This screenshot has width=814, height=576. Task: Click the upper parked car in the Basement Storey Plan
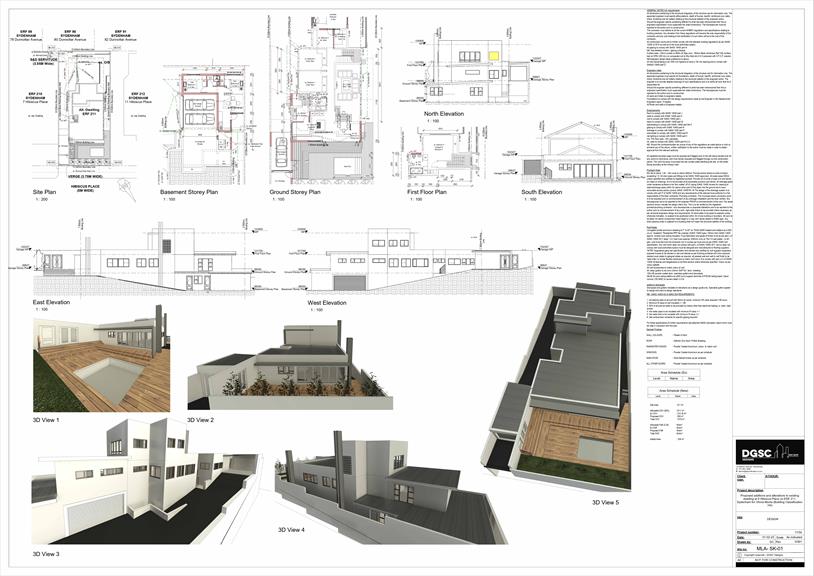pos(200,104)
